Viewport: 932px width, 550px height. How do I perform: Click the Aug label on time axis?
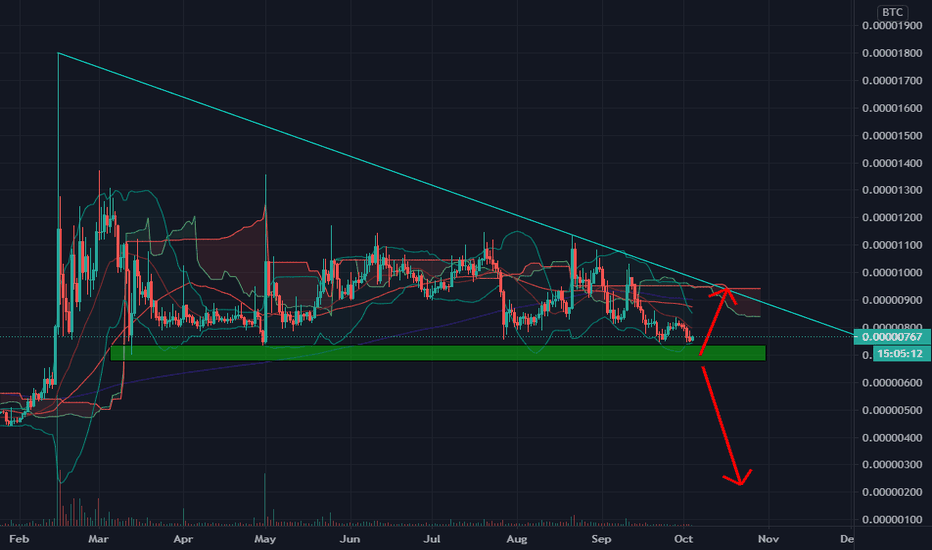pyautogui.click(x=517, y=539)
